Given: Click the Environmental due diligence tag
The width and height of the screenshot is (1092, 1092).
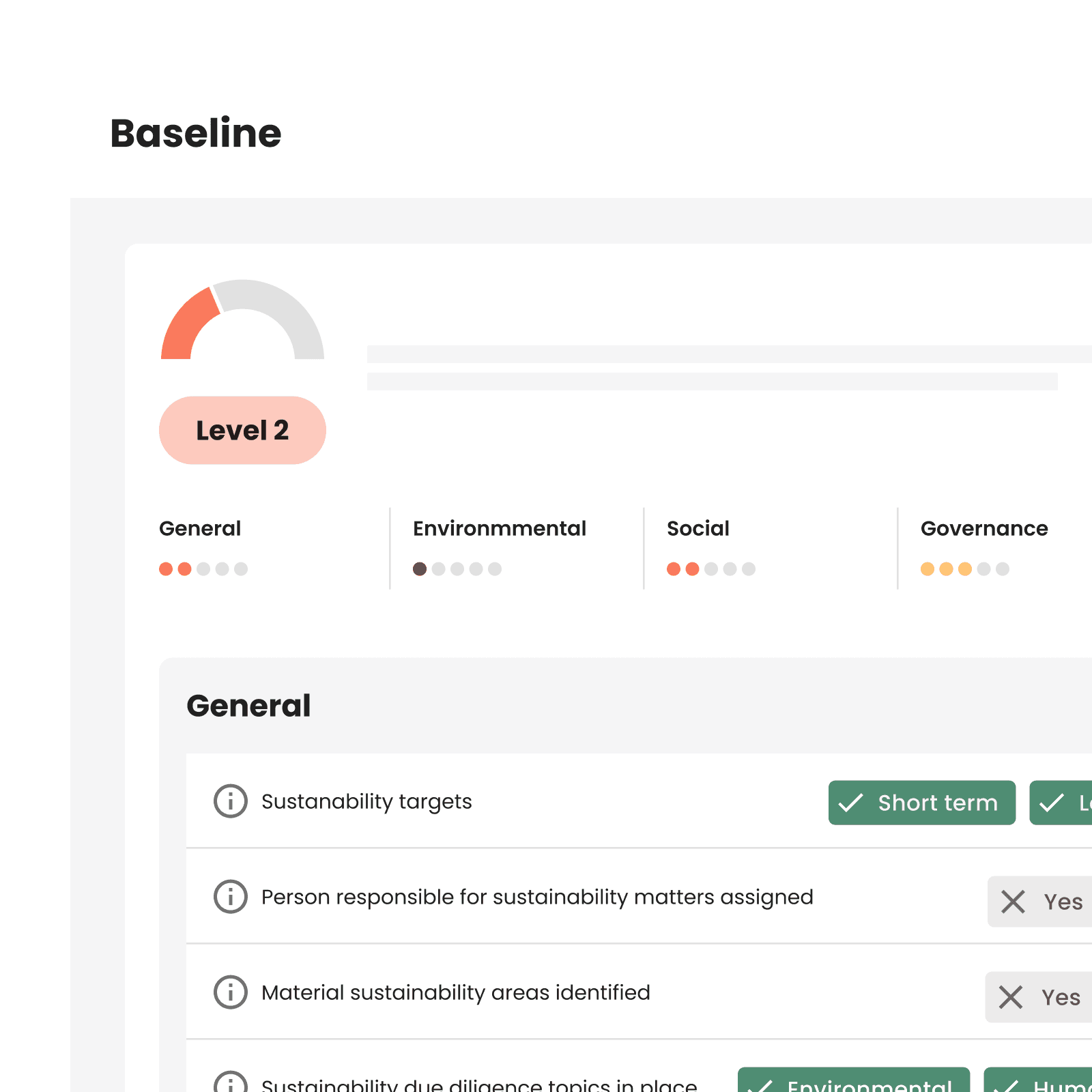Looking at the screenshot, I should (853, 1085).
